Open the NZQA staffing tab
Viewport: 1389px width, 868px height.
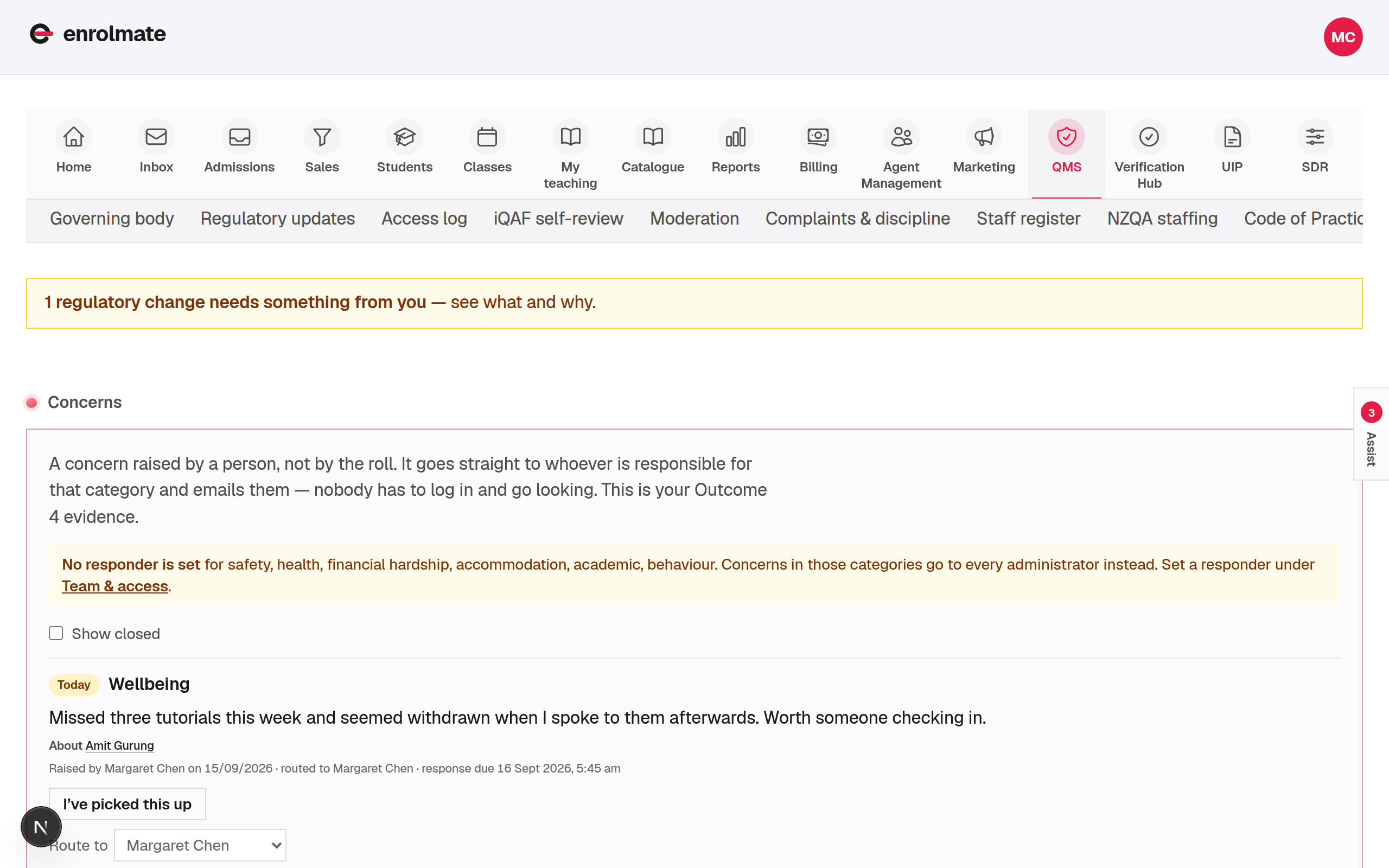click(1162, 219)
